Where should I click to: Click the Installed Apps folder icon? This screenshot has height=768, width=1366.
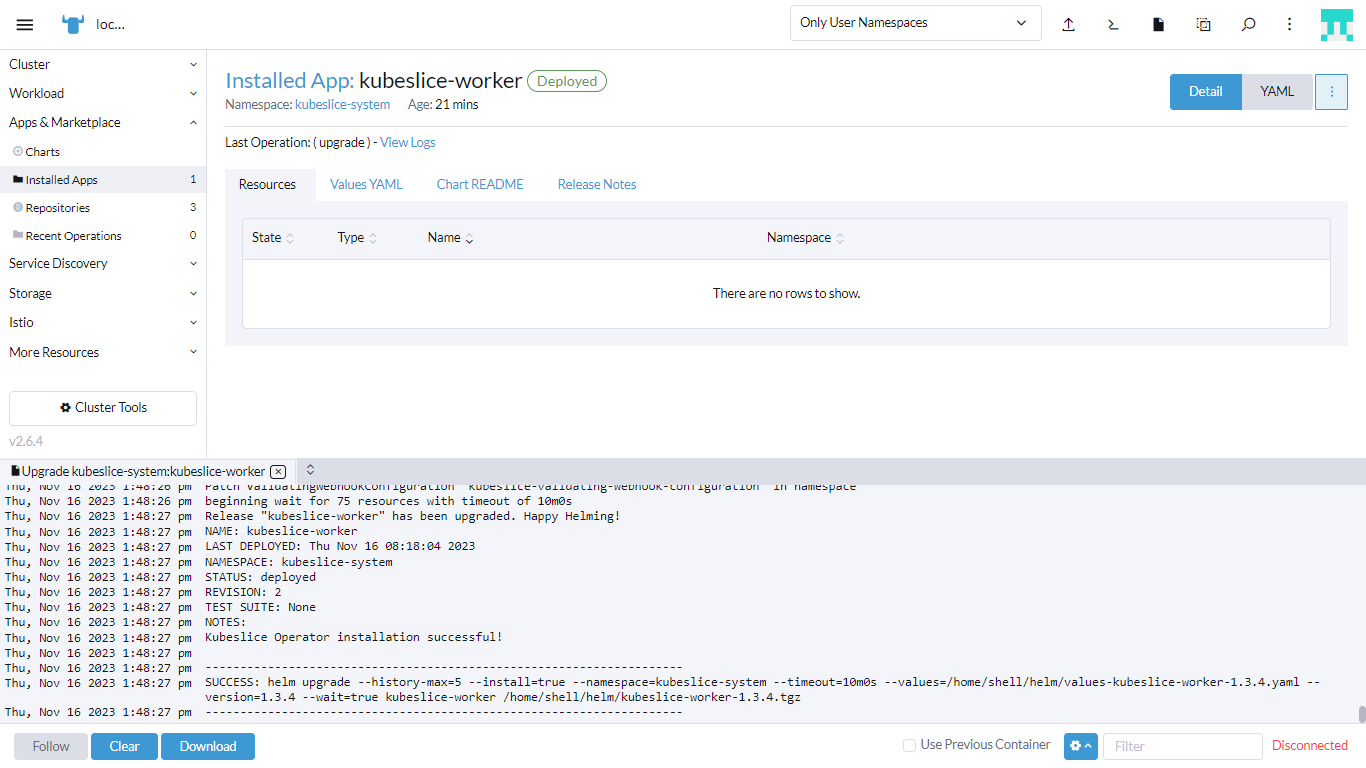point(17,179)
